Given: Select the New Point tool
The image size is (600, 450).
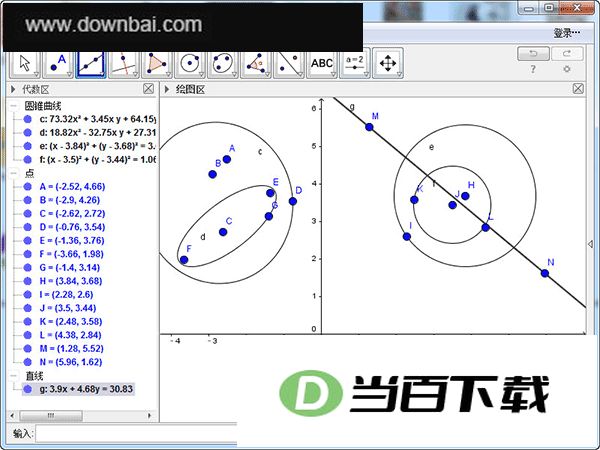Looking at the screenshot, I should coord(57,63).
